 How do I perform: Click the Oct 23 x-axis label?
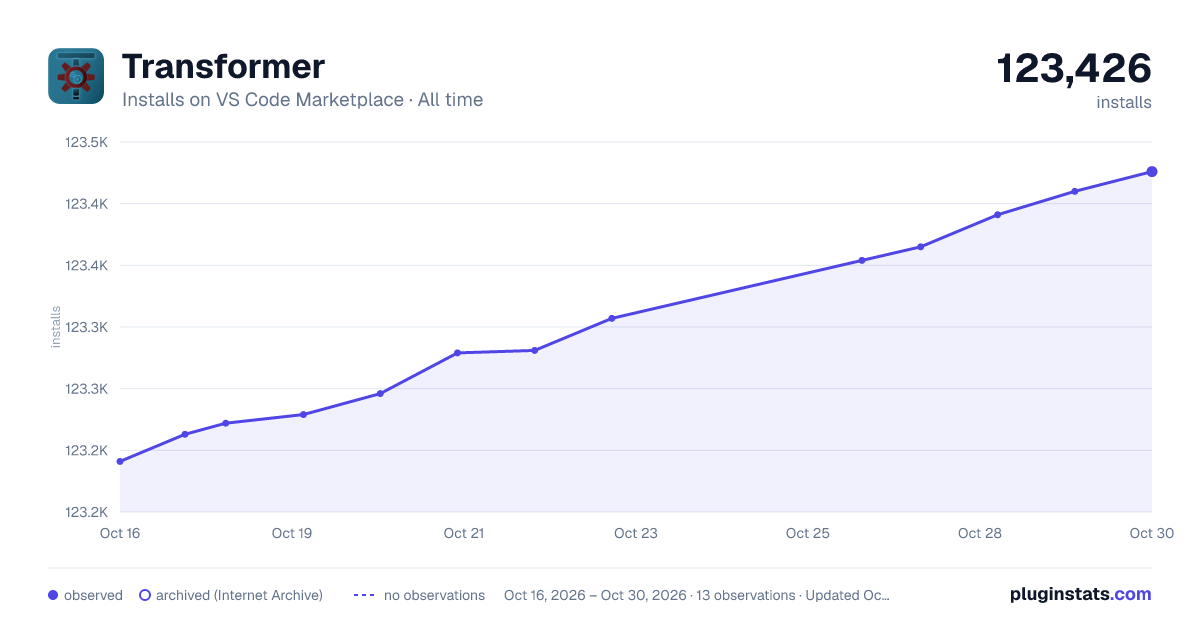click(x=636, y=533)
